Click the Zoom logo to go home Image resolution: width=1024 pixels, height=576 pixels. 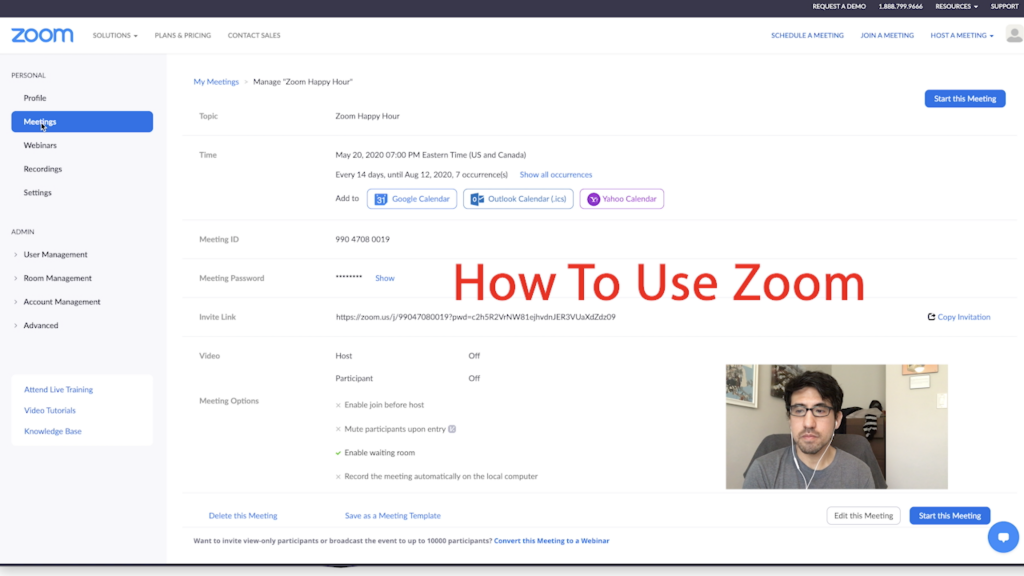[41, 35]
